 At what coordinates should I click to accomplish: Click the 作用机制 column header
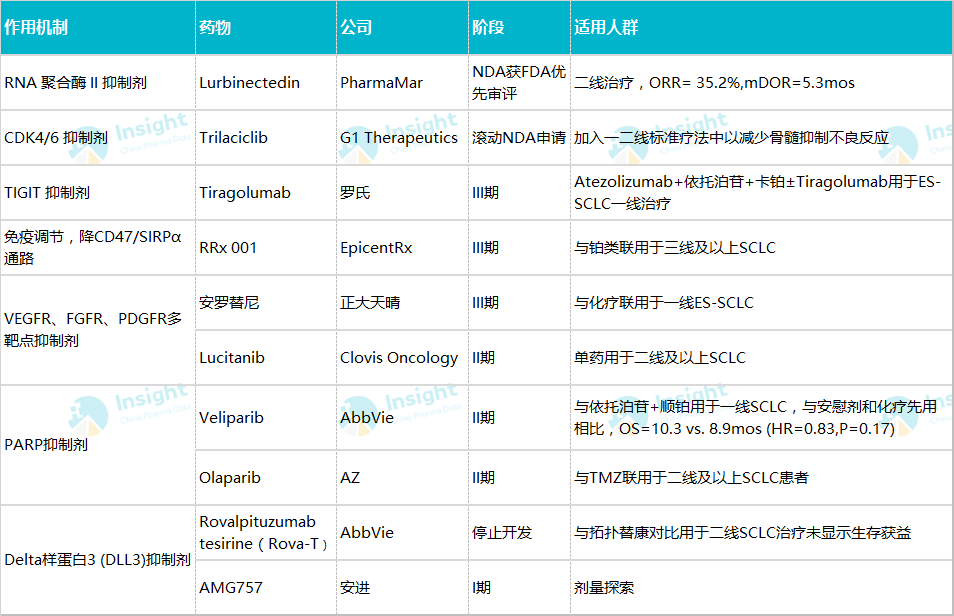click(x=97, y=27)
